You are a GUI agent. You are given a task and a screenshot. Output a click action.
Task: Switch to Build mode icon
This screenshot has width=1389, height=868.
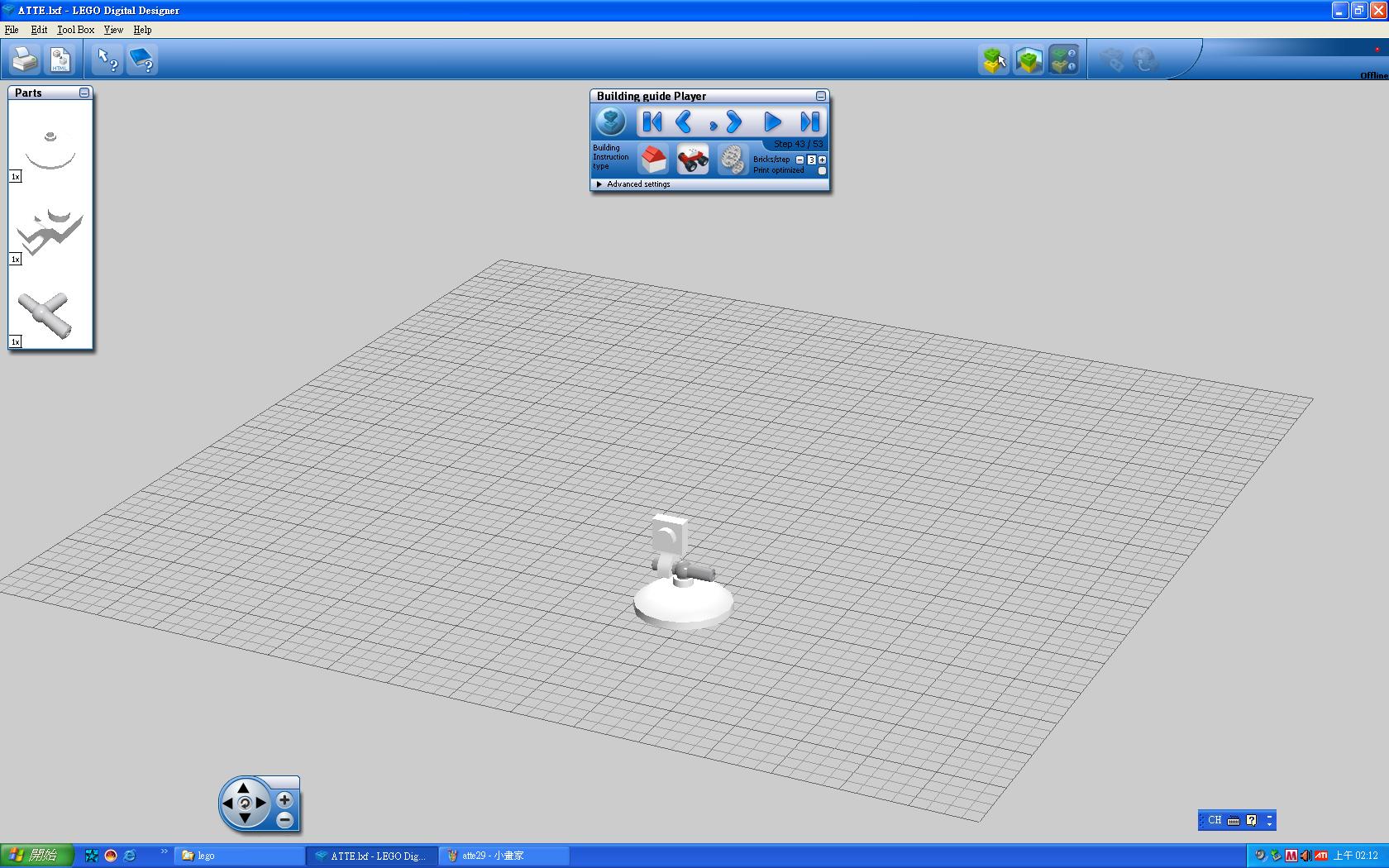coord(994,60)
